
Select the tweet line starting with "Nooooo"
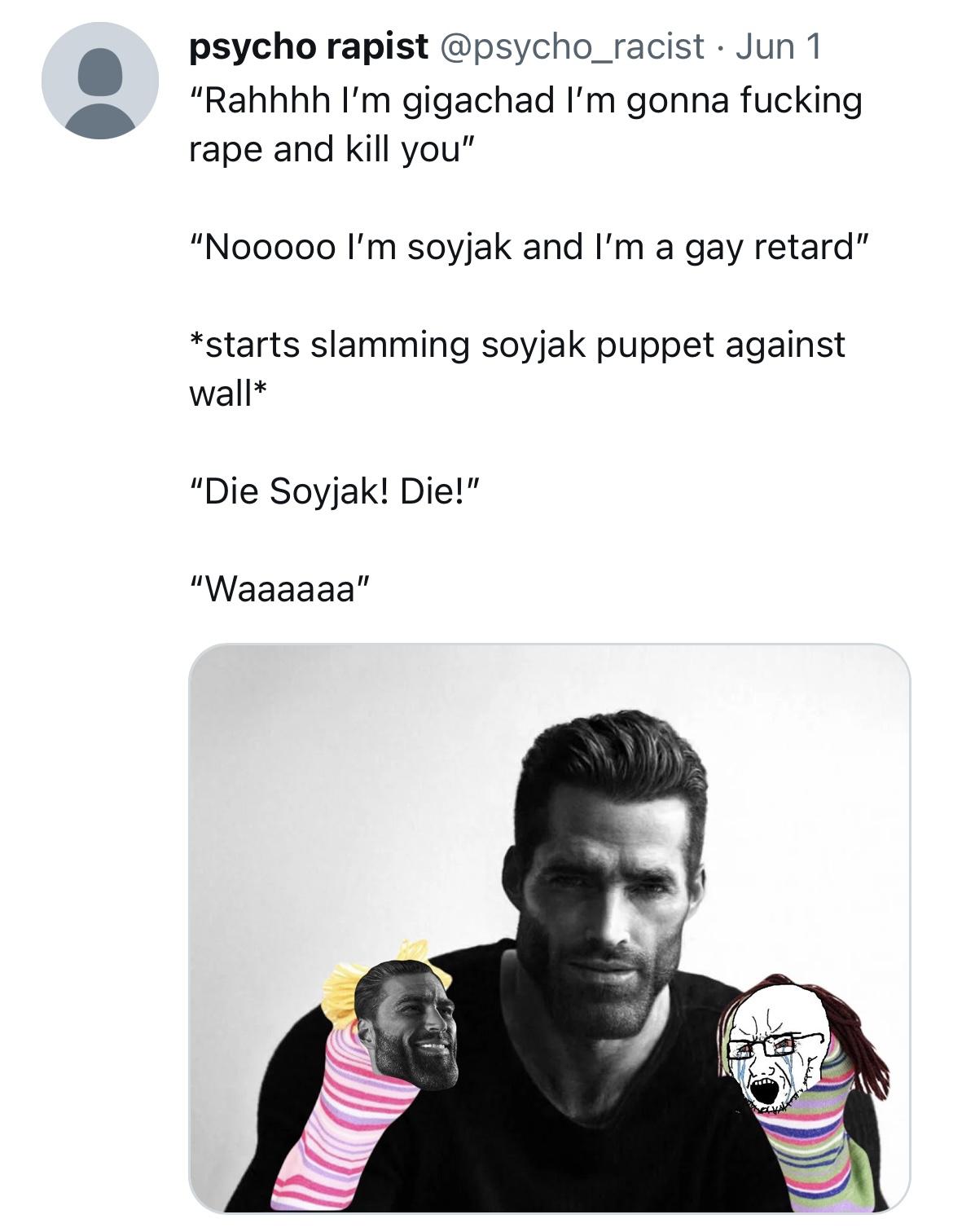click(529, 247)
